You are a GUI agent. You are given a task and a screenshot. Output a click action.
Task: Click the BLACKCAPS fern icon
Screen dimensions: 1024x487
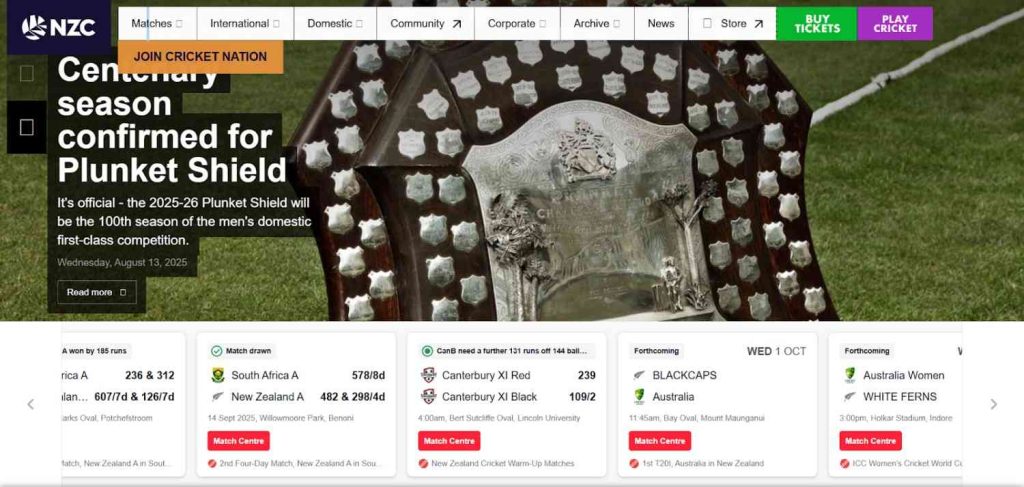point(639,375)
